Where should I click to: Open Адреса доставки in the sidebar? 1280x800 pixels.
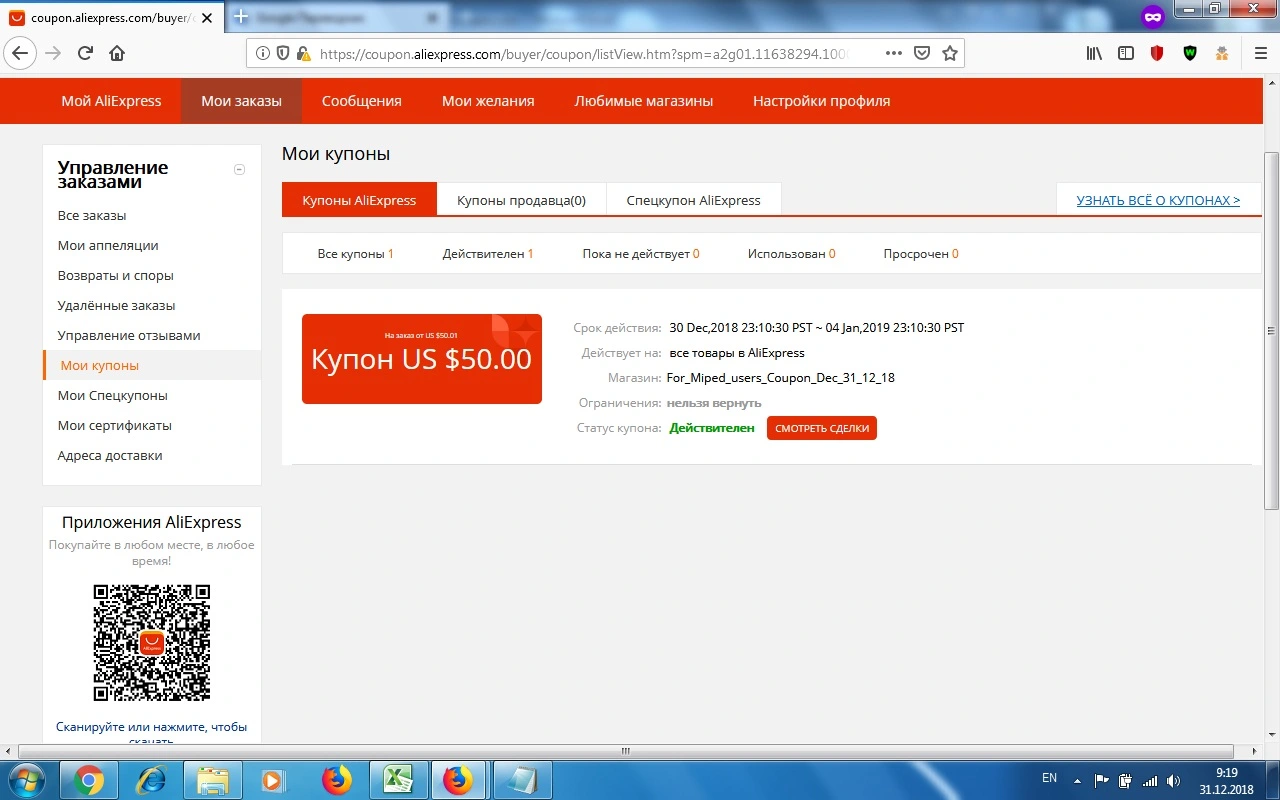point(110,456)
